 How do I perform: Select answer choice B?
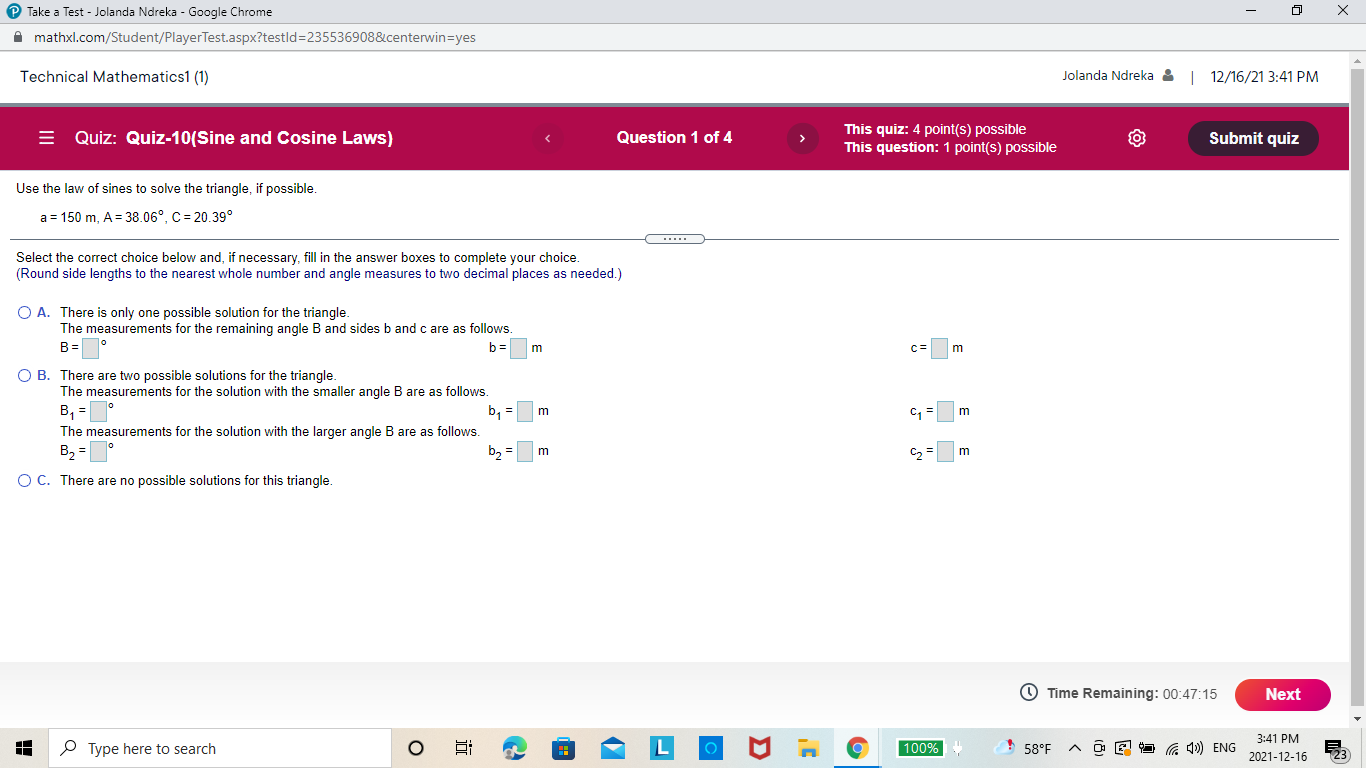23,375
